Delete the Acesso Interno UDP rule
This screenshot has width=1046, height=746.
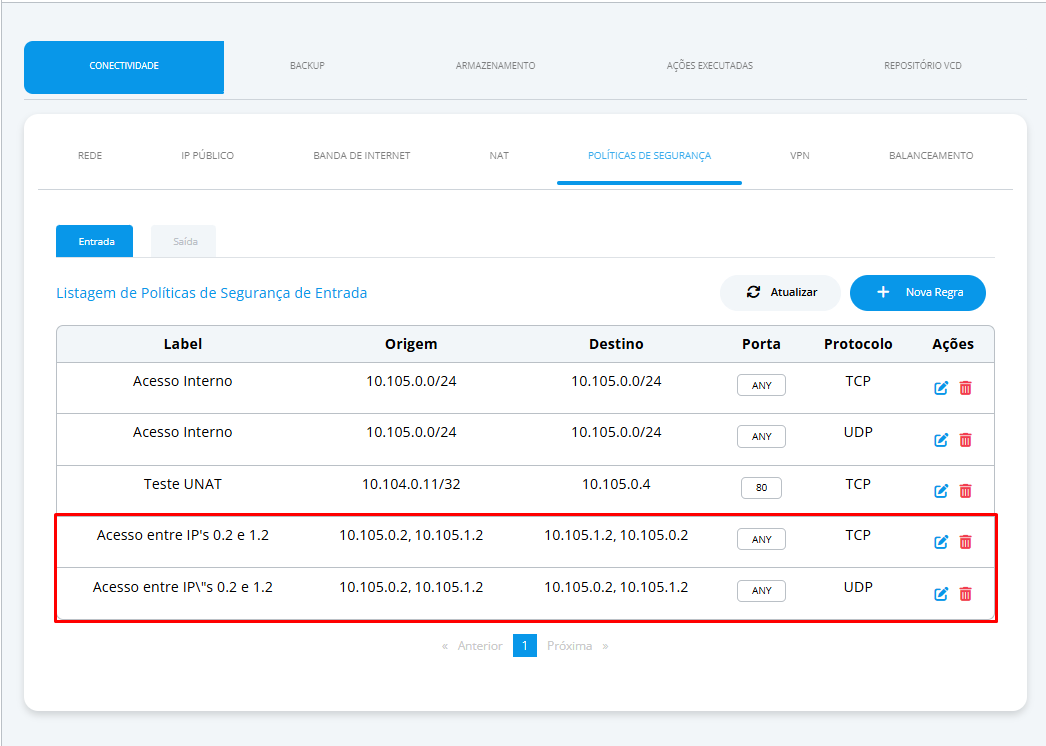tap(965, 440)
